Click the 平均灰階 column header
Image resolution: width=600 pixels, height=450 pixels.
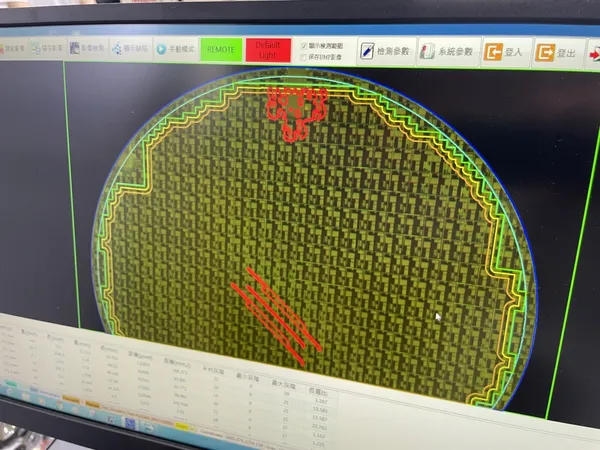point(213,370)
